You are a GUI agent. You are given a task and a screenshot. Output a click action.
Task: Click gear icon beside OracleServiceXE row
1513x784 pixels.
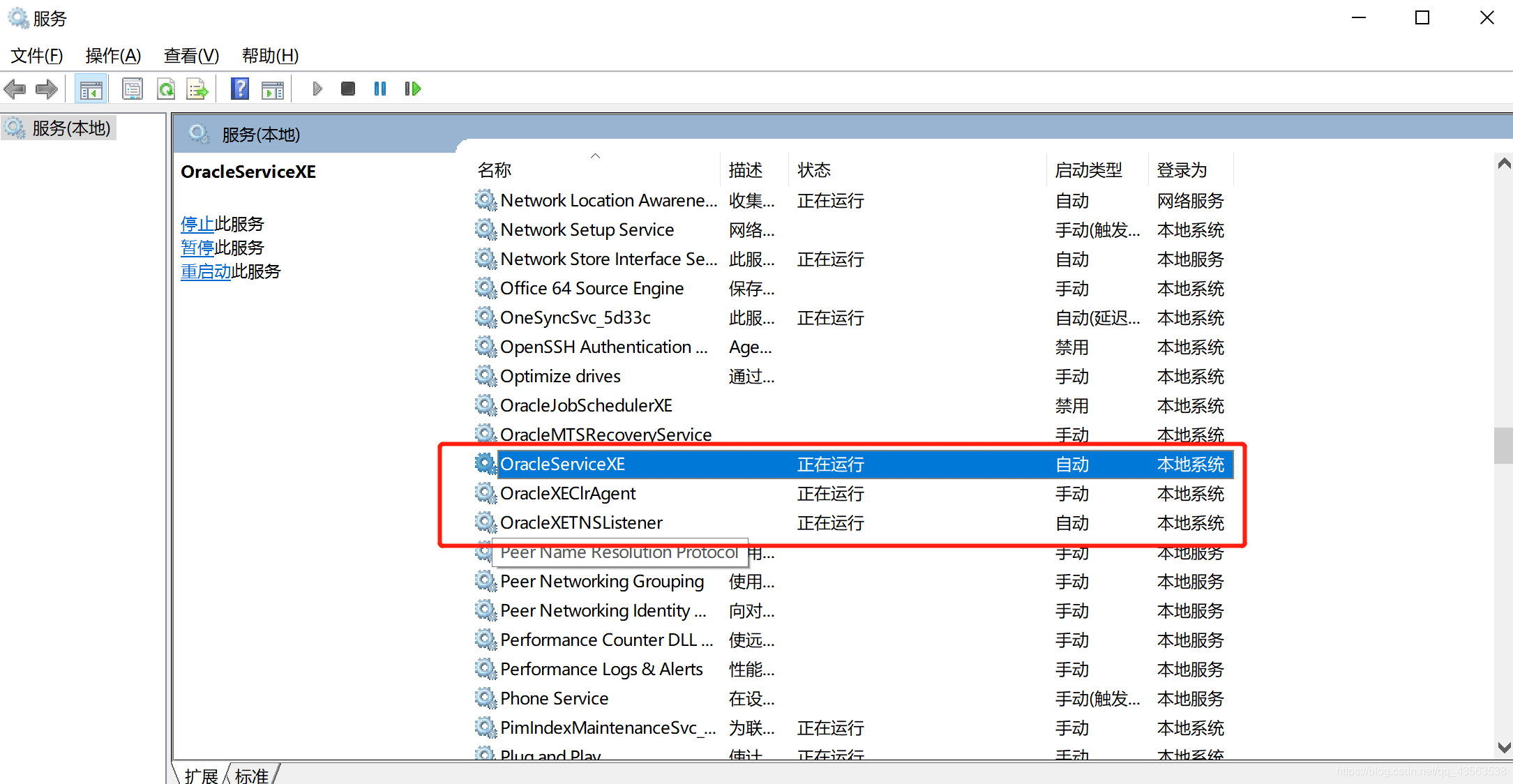pos(485,463)
